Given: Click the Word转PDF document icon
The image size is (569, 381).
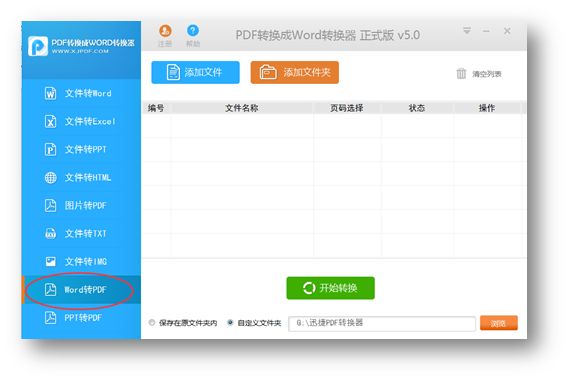Looking at the screenshot, I should coord(50,290).
